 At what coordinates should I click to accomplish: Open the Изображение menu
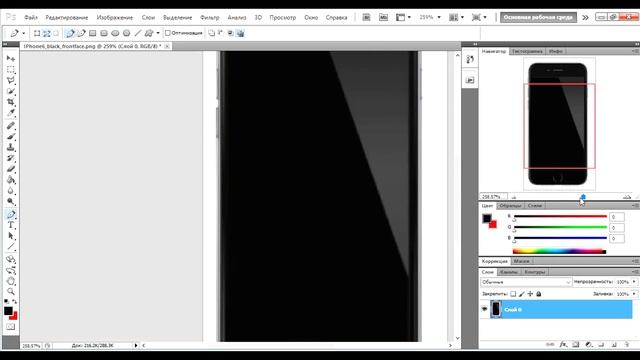click(x=115, y=18)
